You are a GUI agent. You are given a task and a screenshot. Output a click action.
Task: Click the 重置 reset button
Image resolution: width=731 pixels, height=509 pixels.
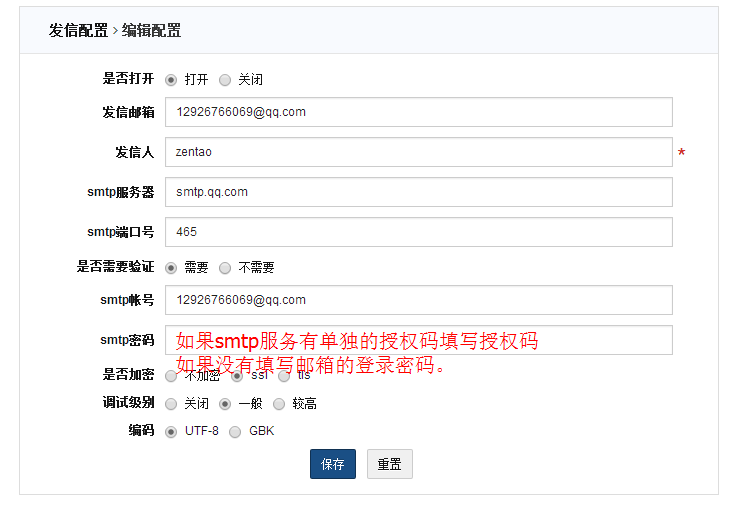point(390,464)
